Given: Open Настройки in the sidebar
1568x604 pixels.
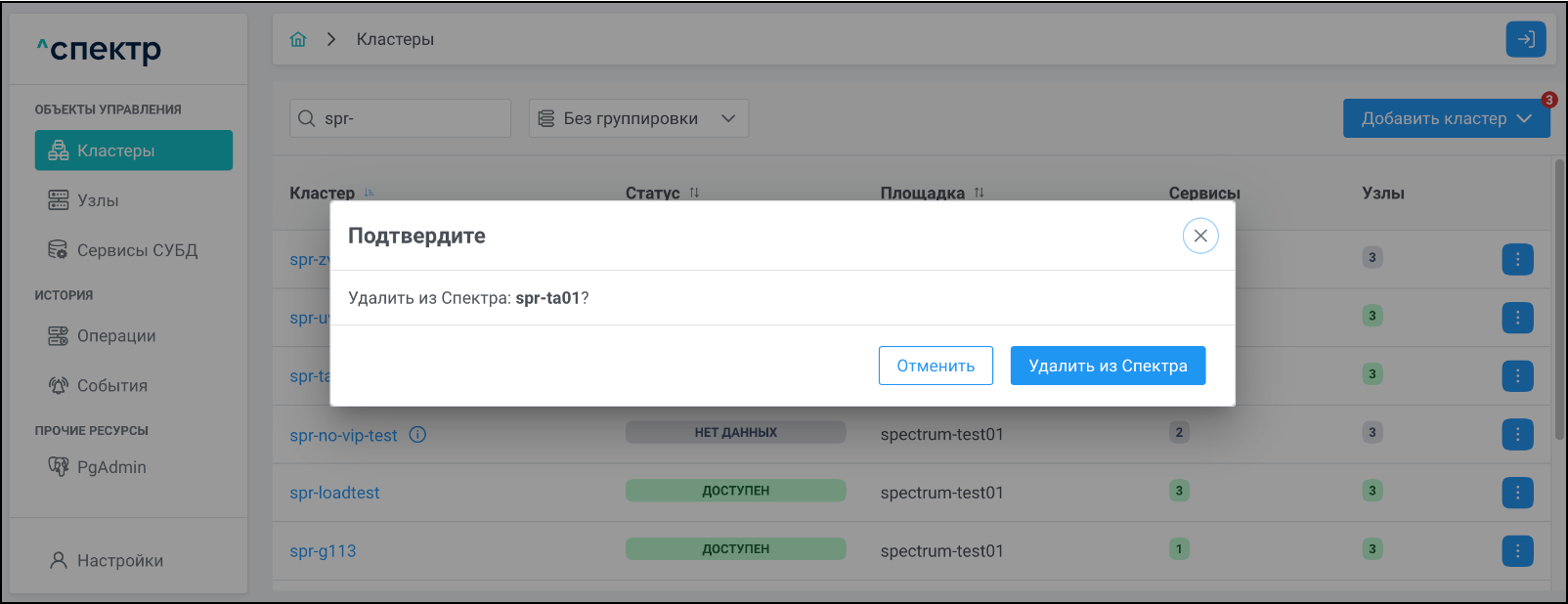Looking at the screenshot, I should pos(119,560).
